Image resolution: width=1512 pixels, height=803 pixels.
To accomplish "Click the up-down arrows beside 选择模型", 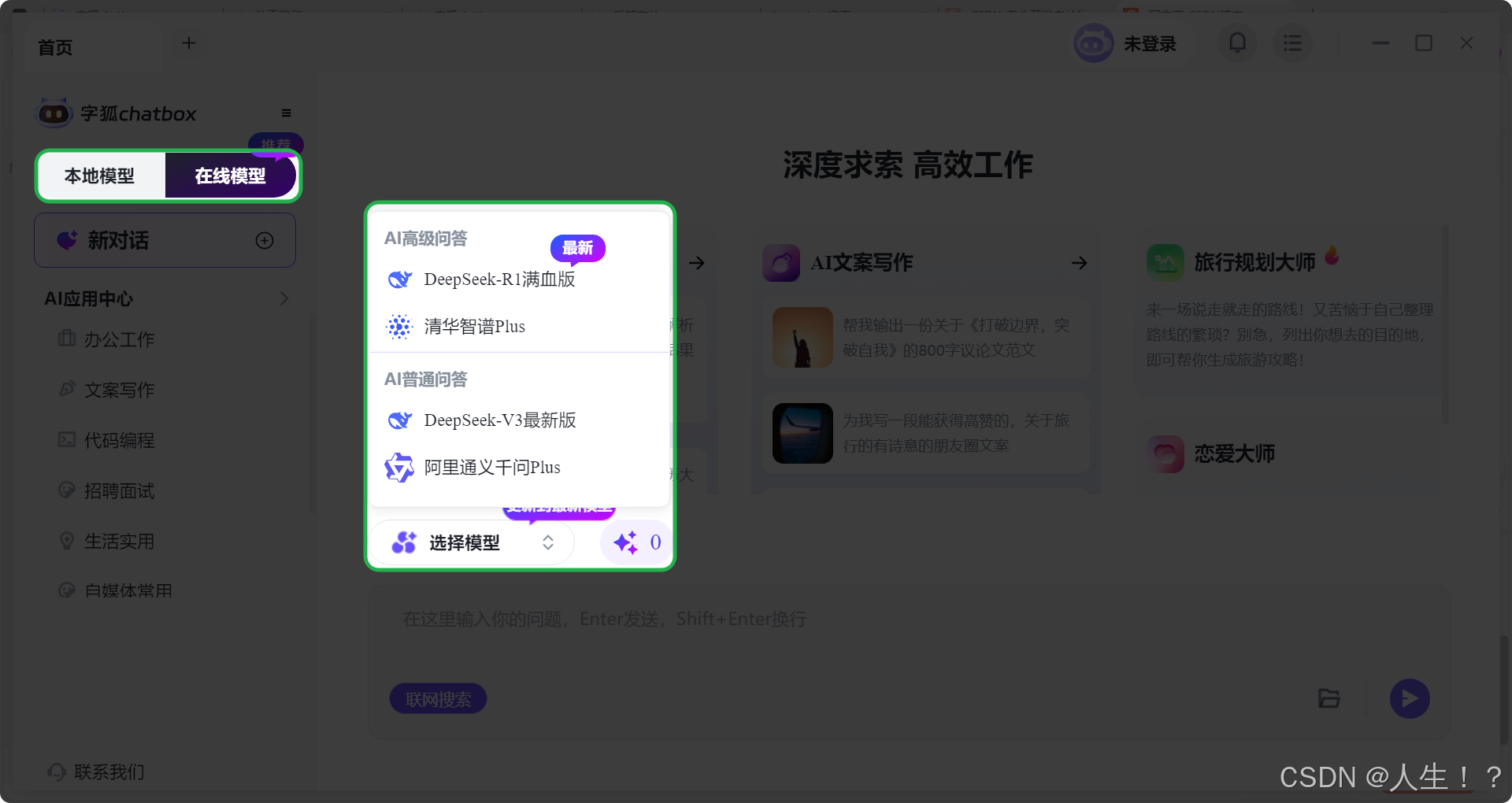I will click(x=548, y=542).
